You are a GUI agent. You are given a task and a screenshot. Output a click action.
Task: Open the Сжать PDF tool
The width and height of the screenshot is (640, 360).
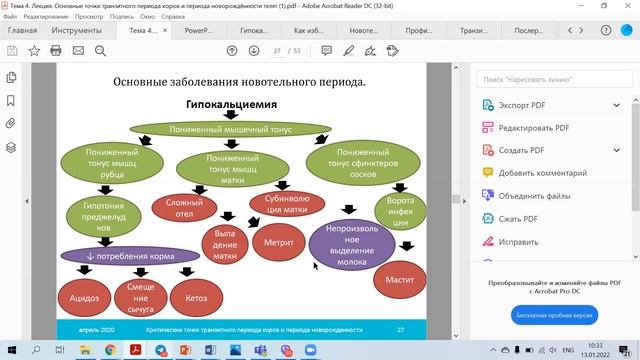click(518, 219)
